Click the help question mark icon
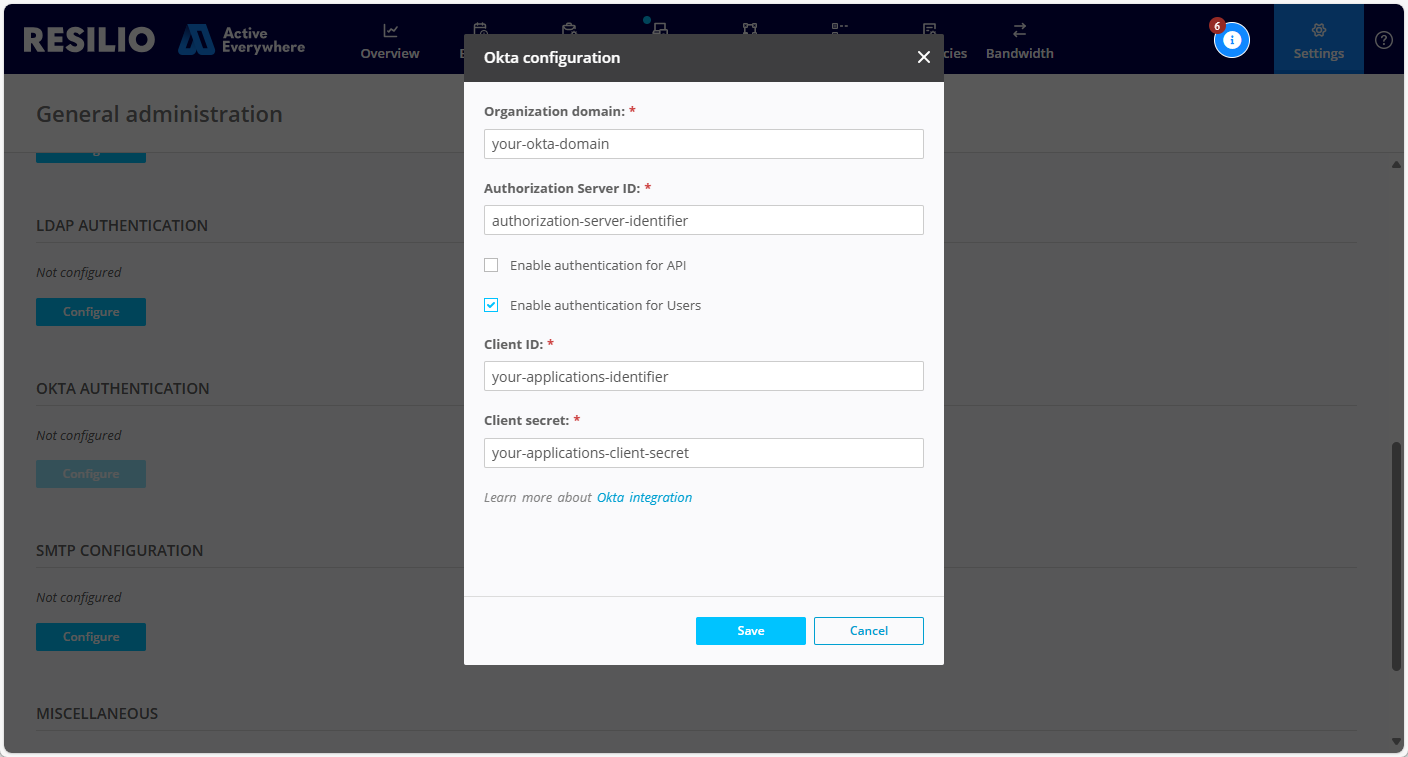1408x757 pixels. (1384, 40)
